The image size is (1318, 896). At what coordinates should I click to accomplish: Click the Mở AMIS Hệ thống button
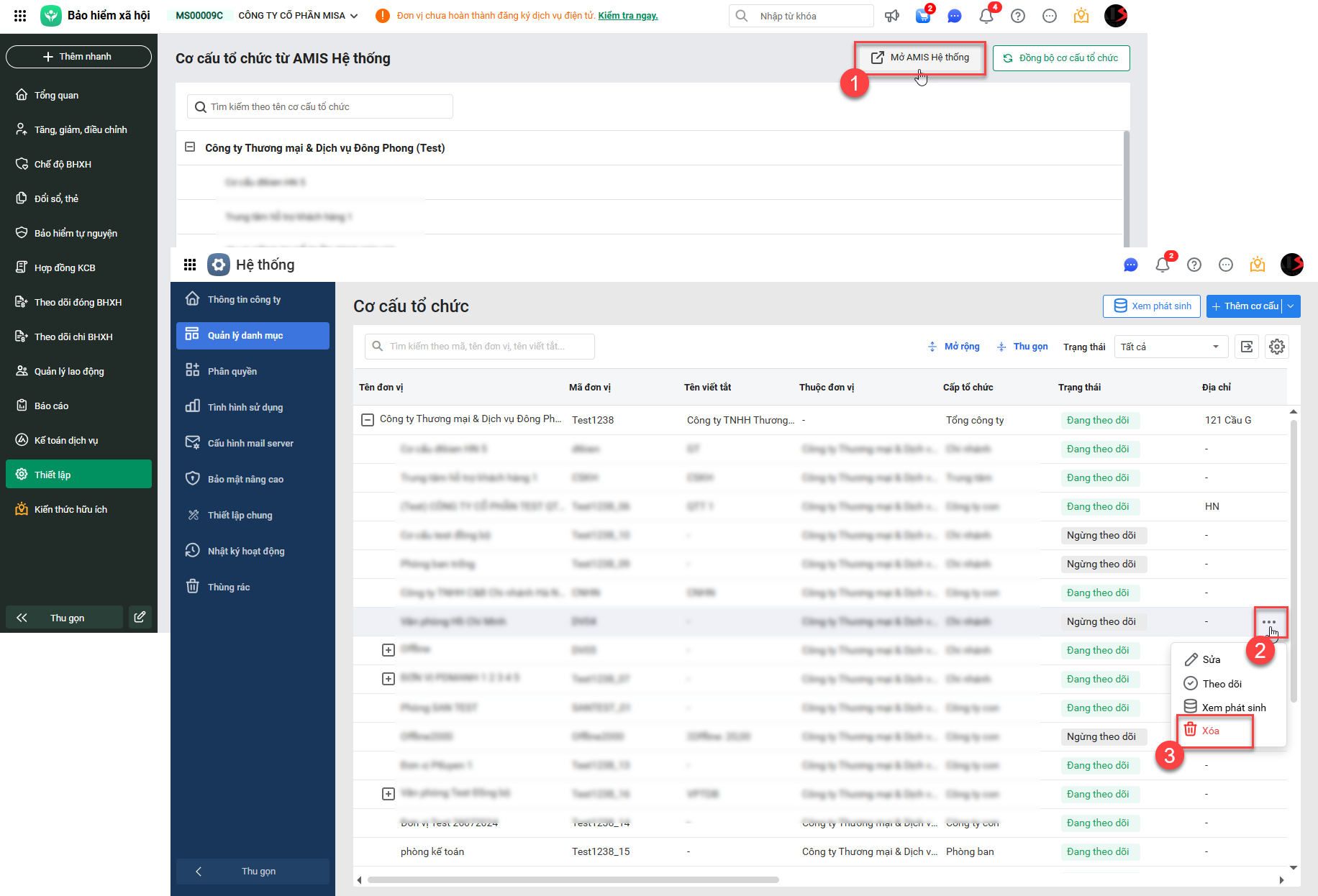(920, 58)
